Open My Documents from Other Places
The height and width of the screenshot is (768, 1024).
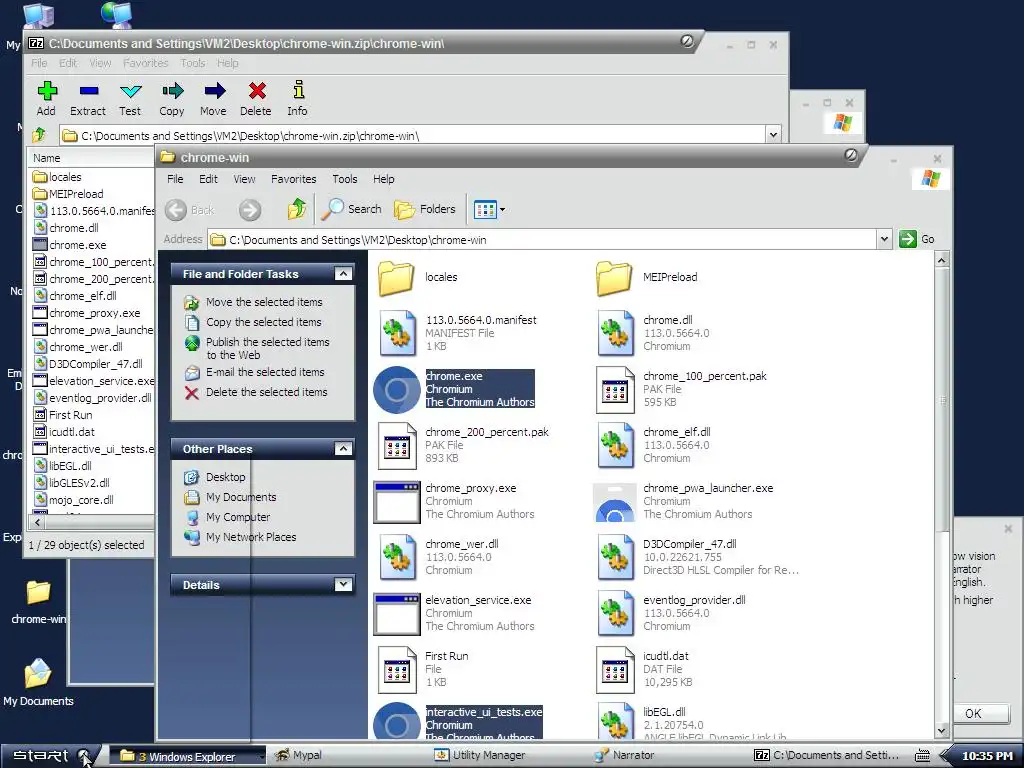click(x=241, y=497)
